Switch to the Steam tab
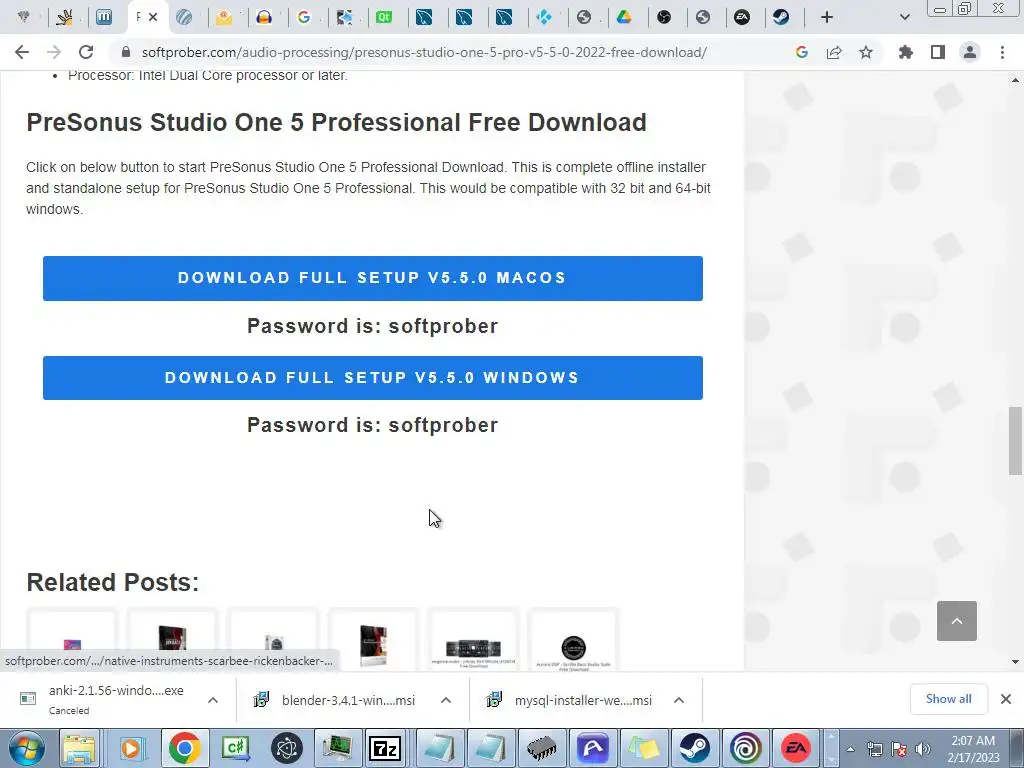The width and height of the screenshot is (1024, 768). click(x=781, y=17)
